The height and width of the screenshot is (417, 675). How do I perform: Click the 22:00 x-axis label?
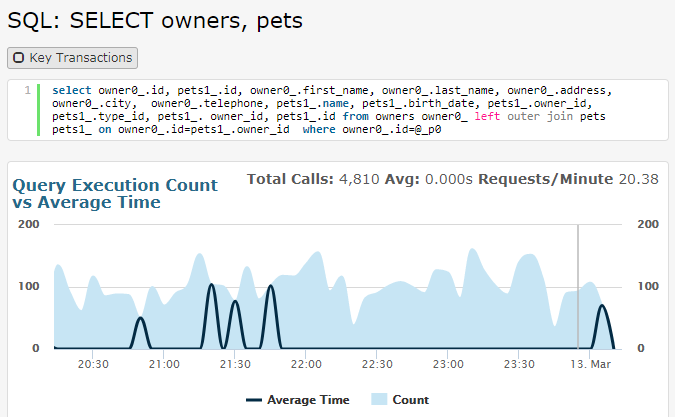click(x=306, y=364)
